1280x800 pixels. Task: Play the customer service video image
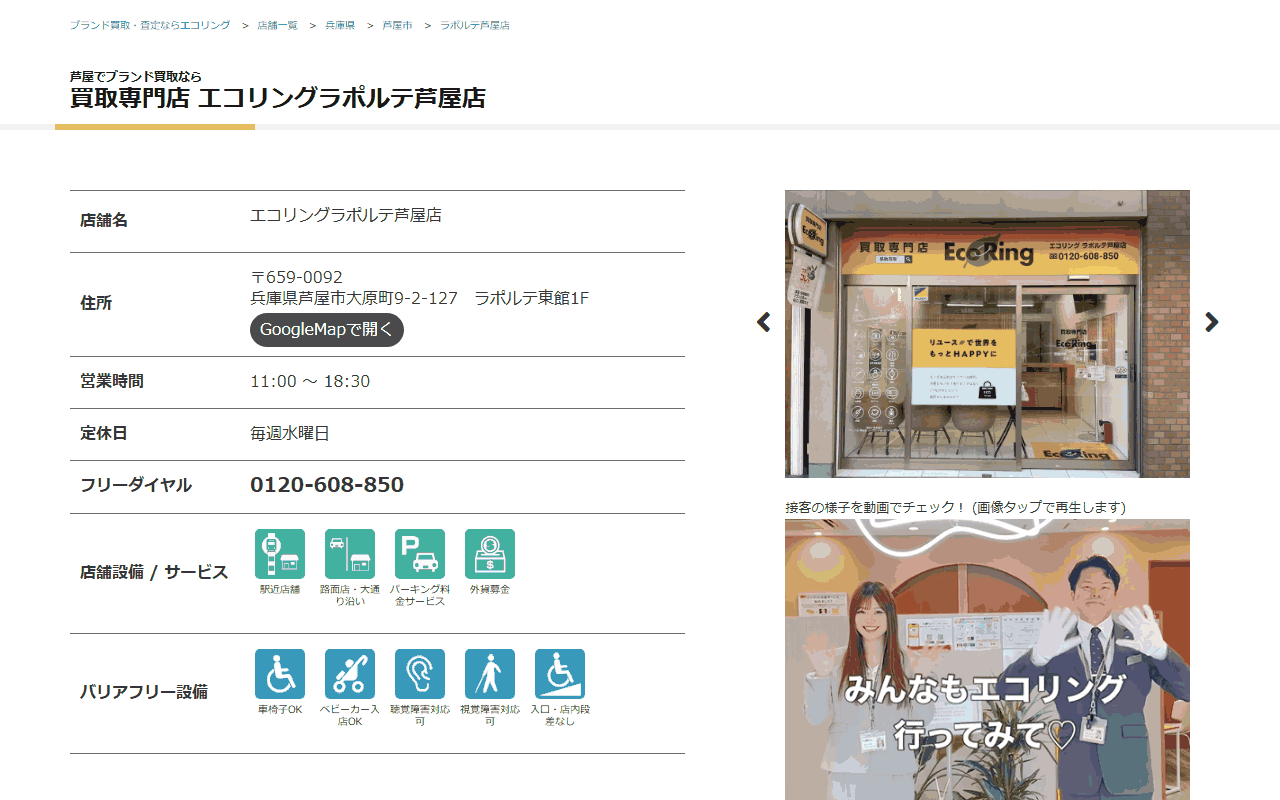pyautogui.click(x=987, y=659)
